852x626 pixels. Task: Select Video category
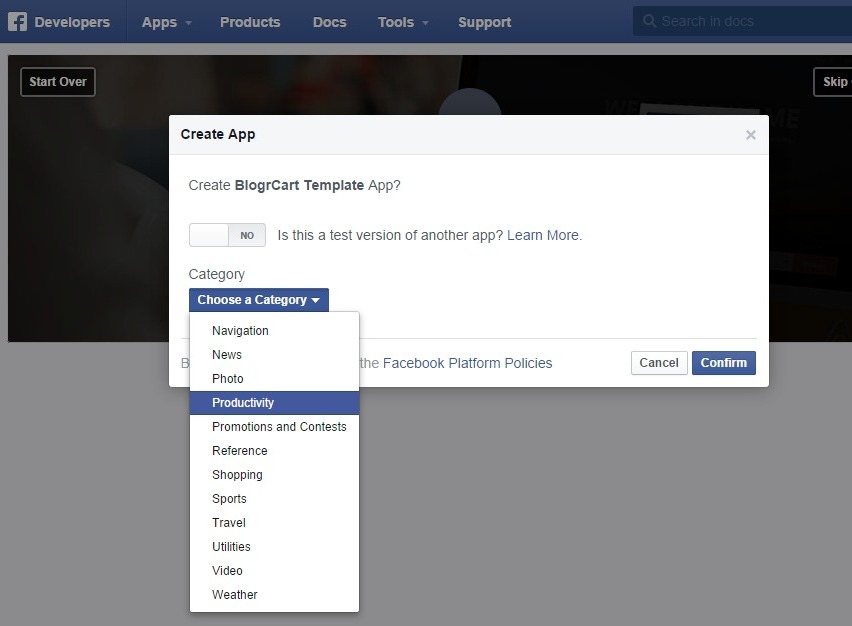[x=274, y=571]
